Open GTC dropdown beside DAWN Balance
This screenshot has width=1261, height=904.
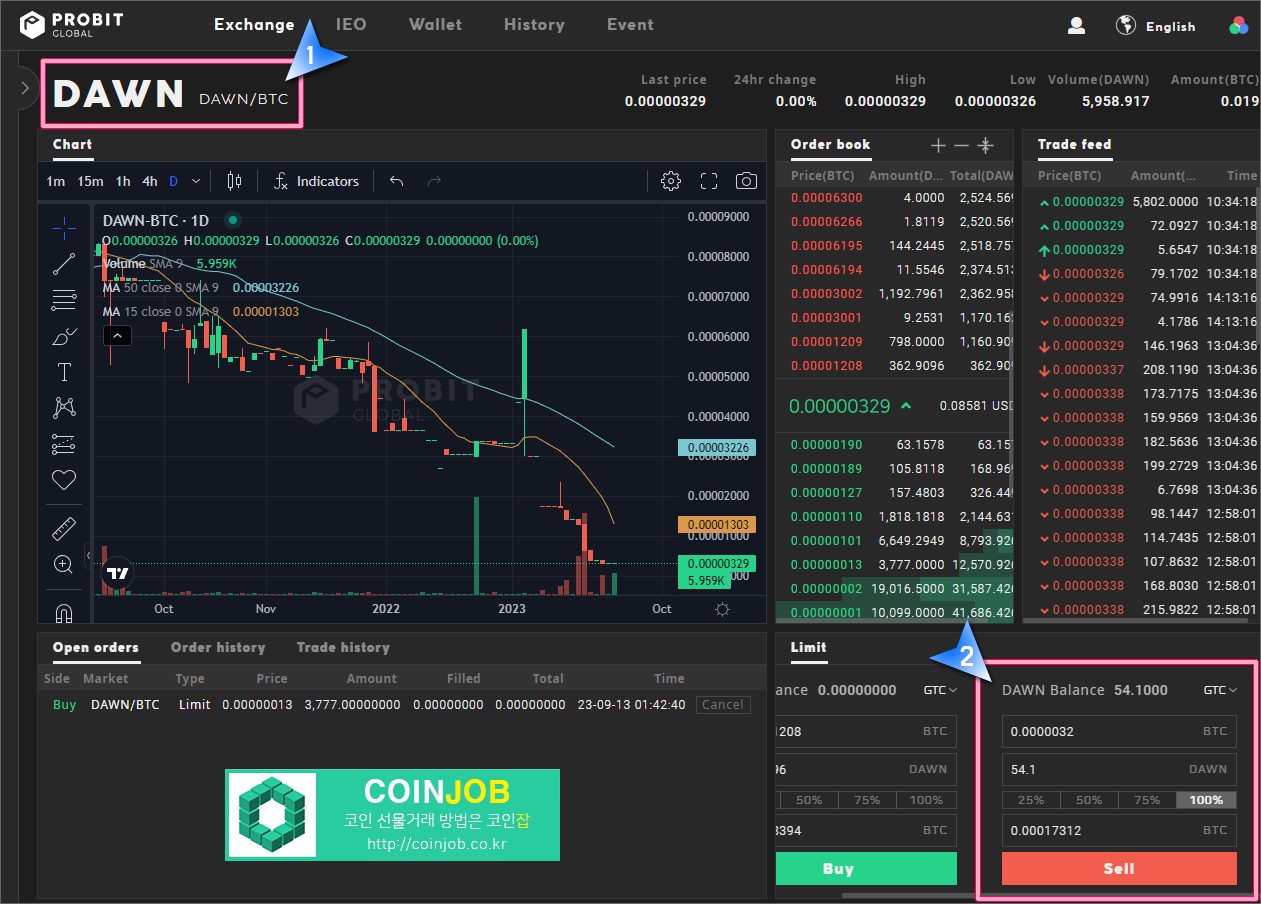click(1220, 690)
